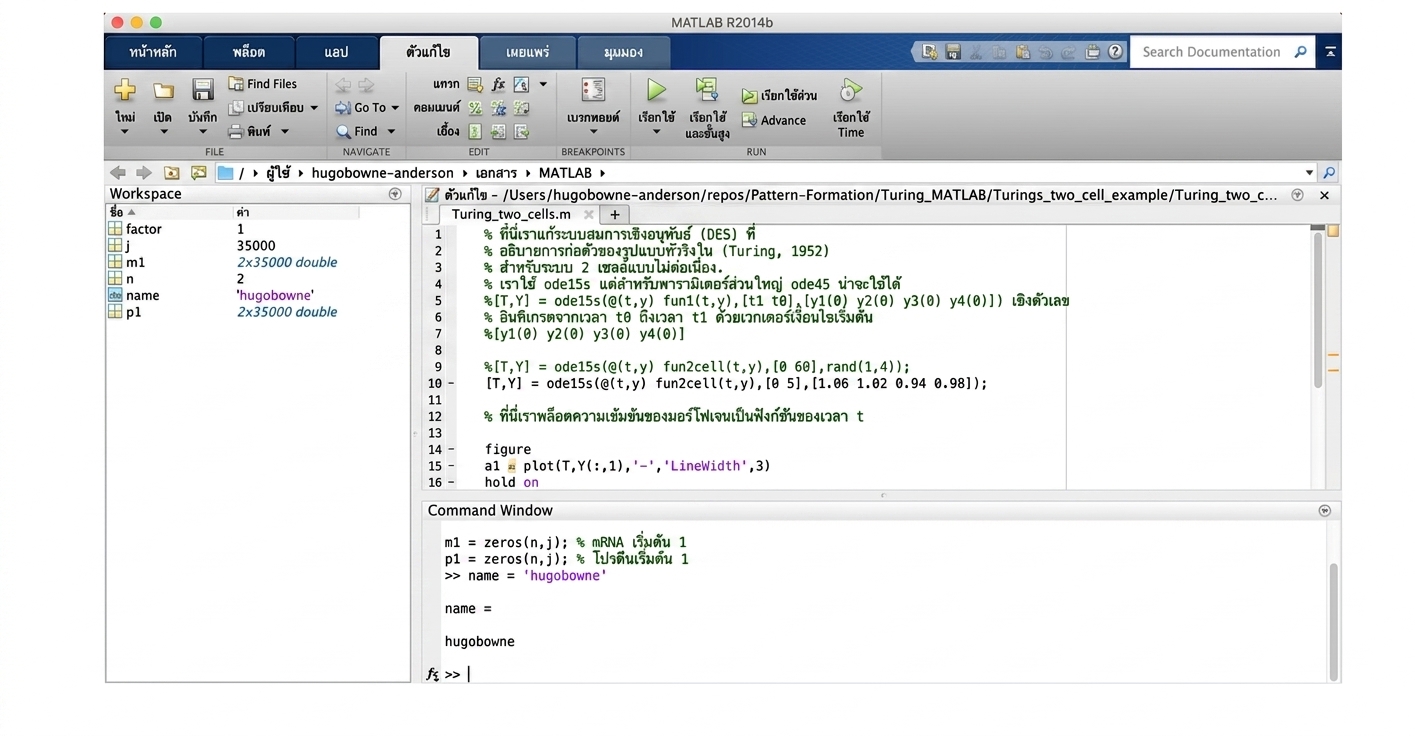Image resolution: width=1415 pixels, height=736 pixels.
Task: Click the Command Window vertical scrollbar
Action: pyautogui.click(x=1332, y=621)
